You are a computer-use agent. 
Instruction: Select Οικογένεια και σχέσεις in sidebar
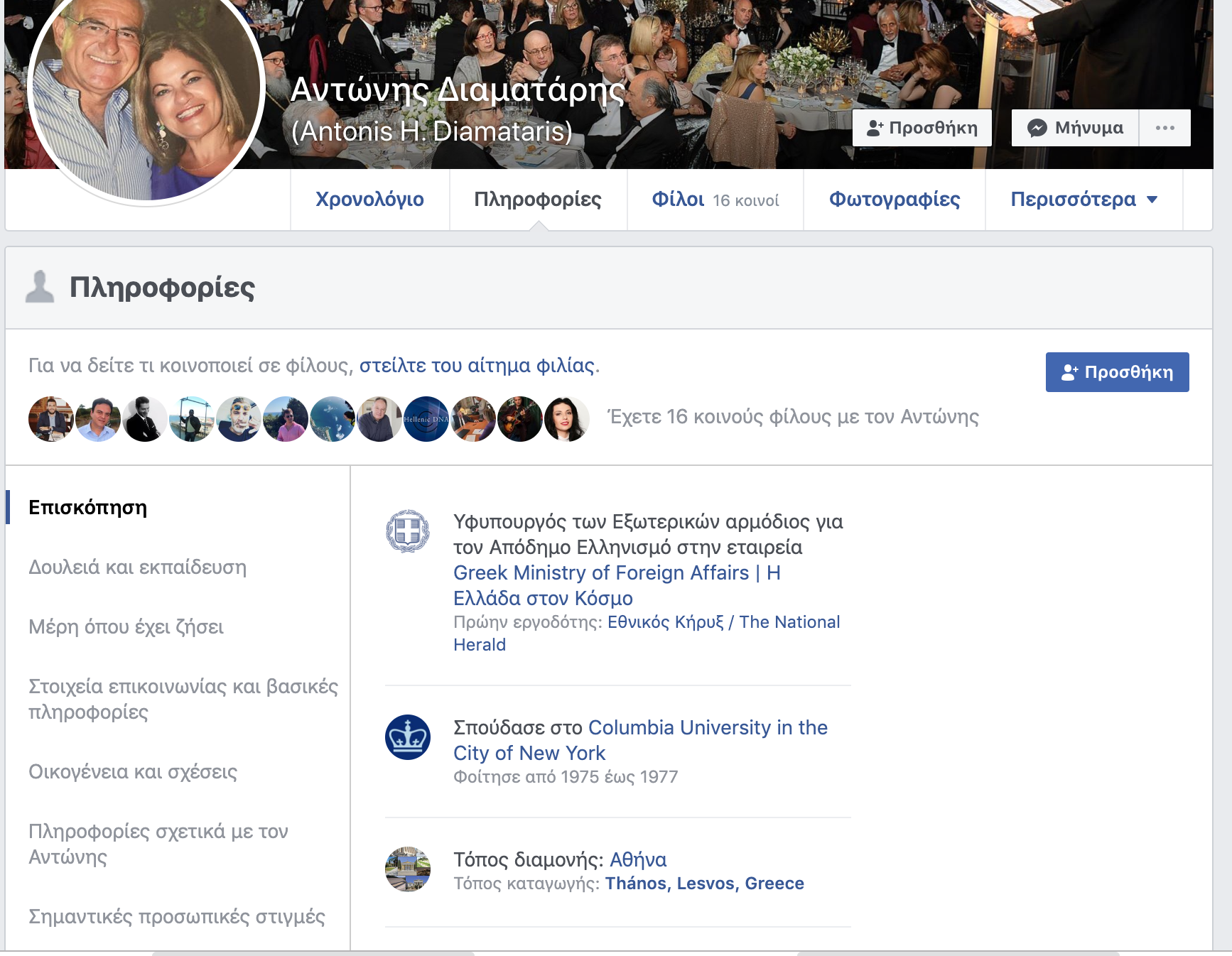(133, 772)
